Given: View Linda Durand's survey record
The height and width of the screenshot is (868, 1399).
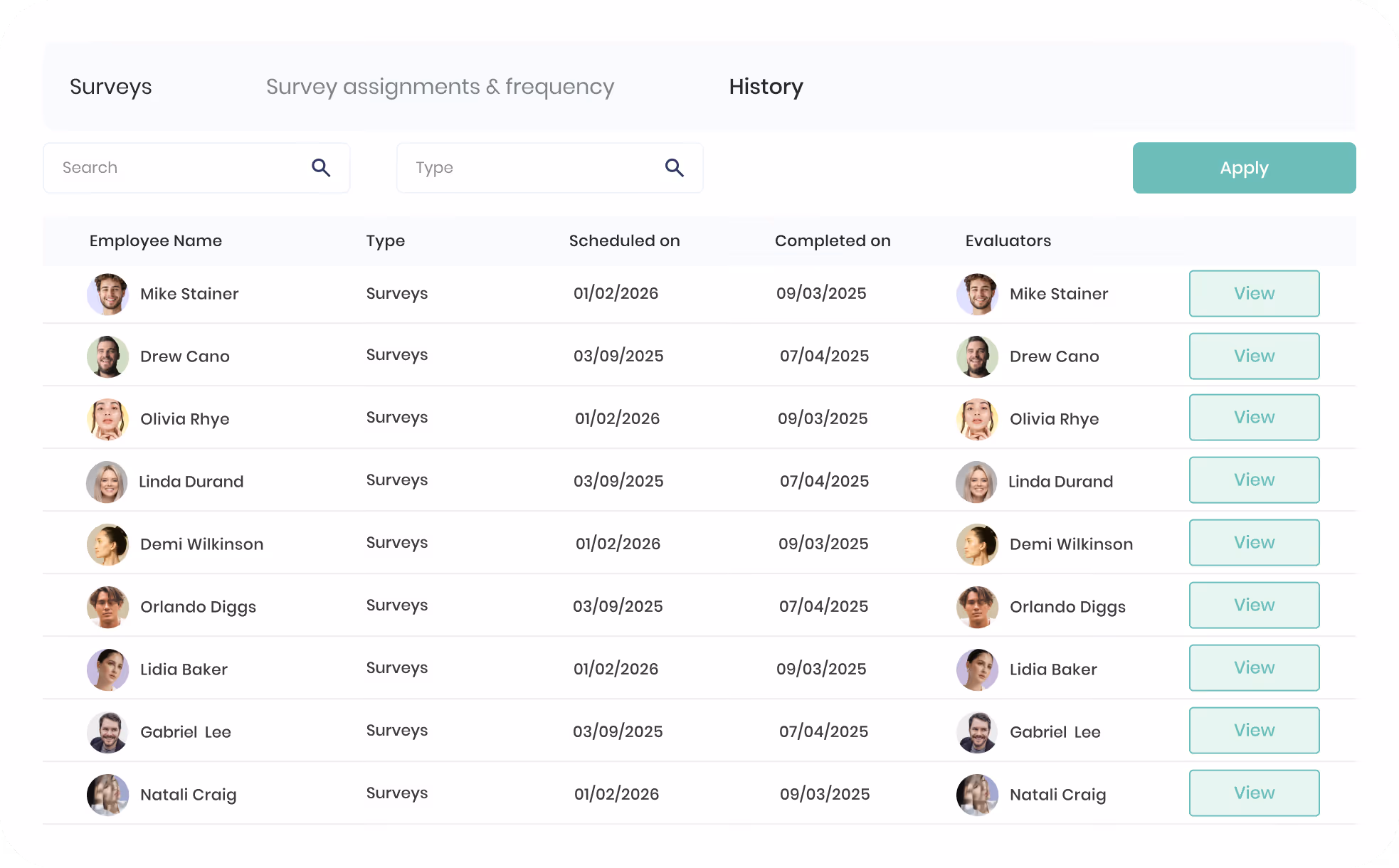Looking at the screenshot, I should pos(1254,480).
